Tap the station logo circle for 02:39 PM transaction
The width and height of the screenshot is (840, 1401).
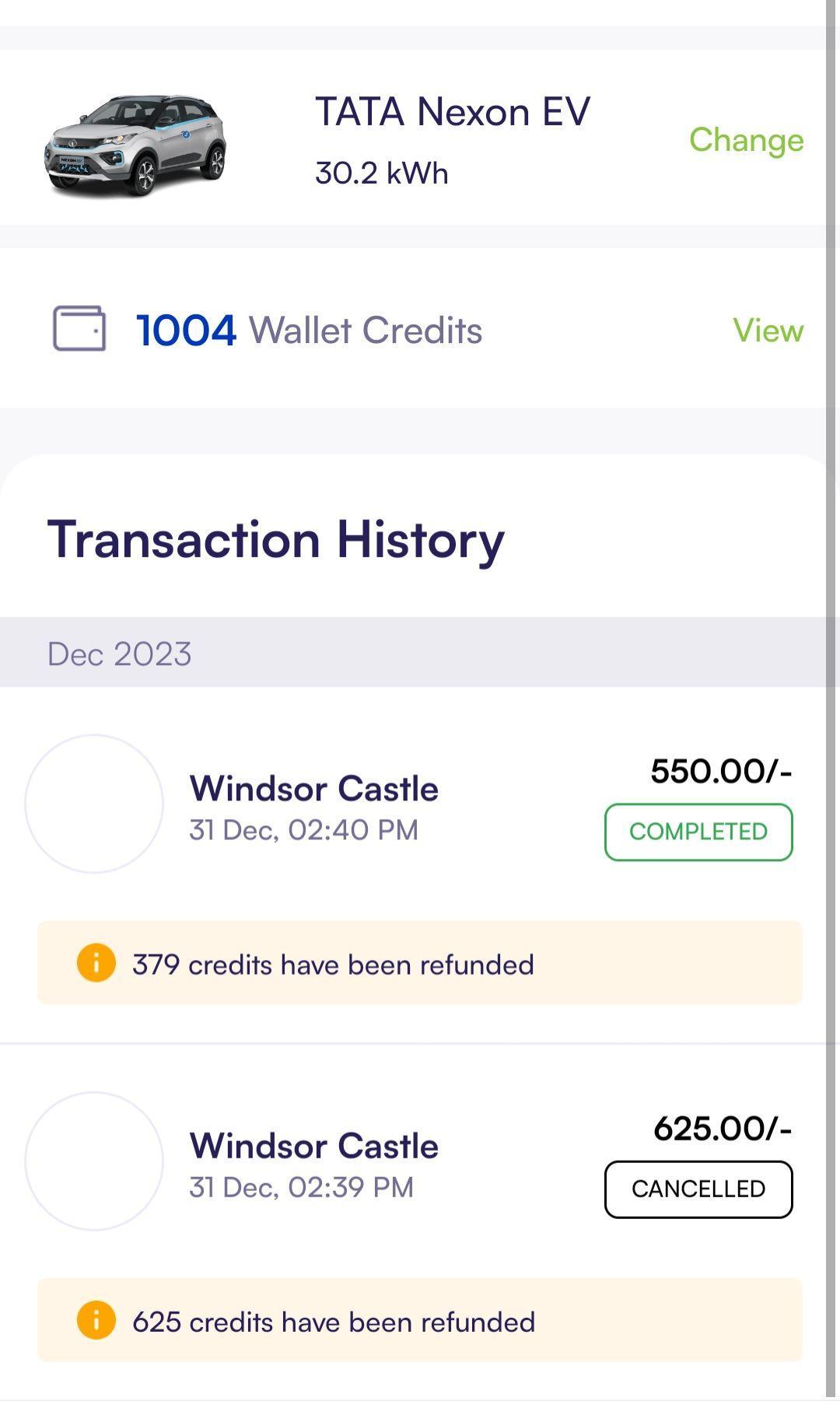pos(94,1161)
